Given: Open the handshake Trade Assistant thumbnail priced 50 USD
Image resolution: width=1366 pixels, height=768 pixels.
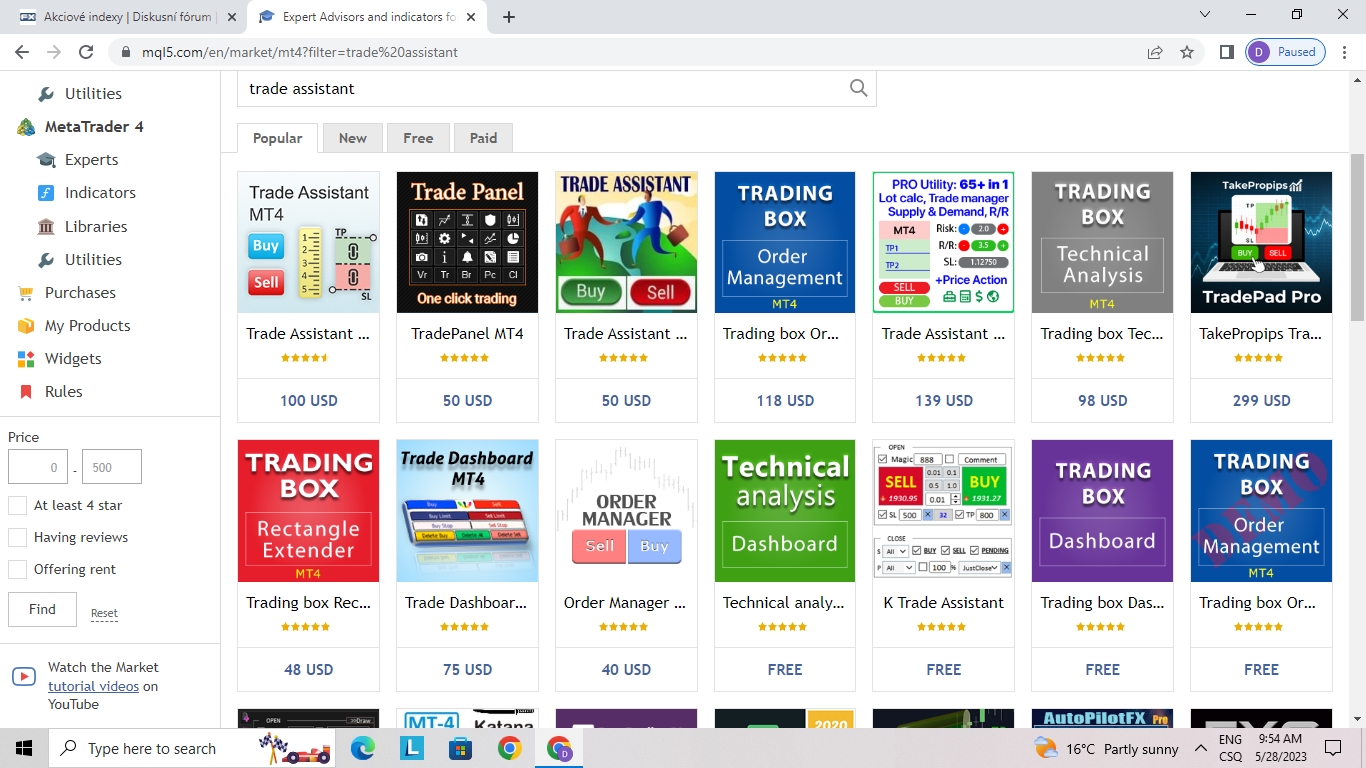Looking at the screenshot, I should (x=626, y=242).
